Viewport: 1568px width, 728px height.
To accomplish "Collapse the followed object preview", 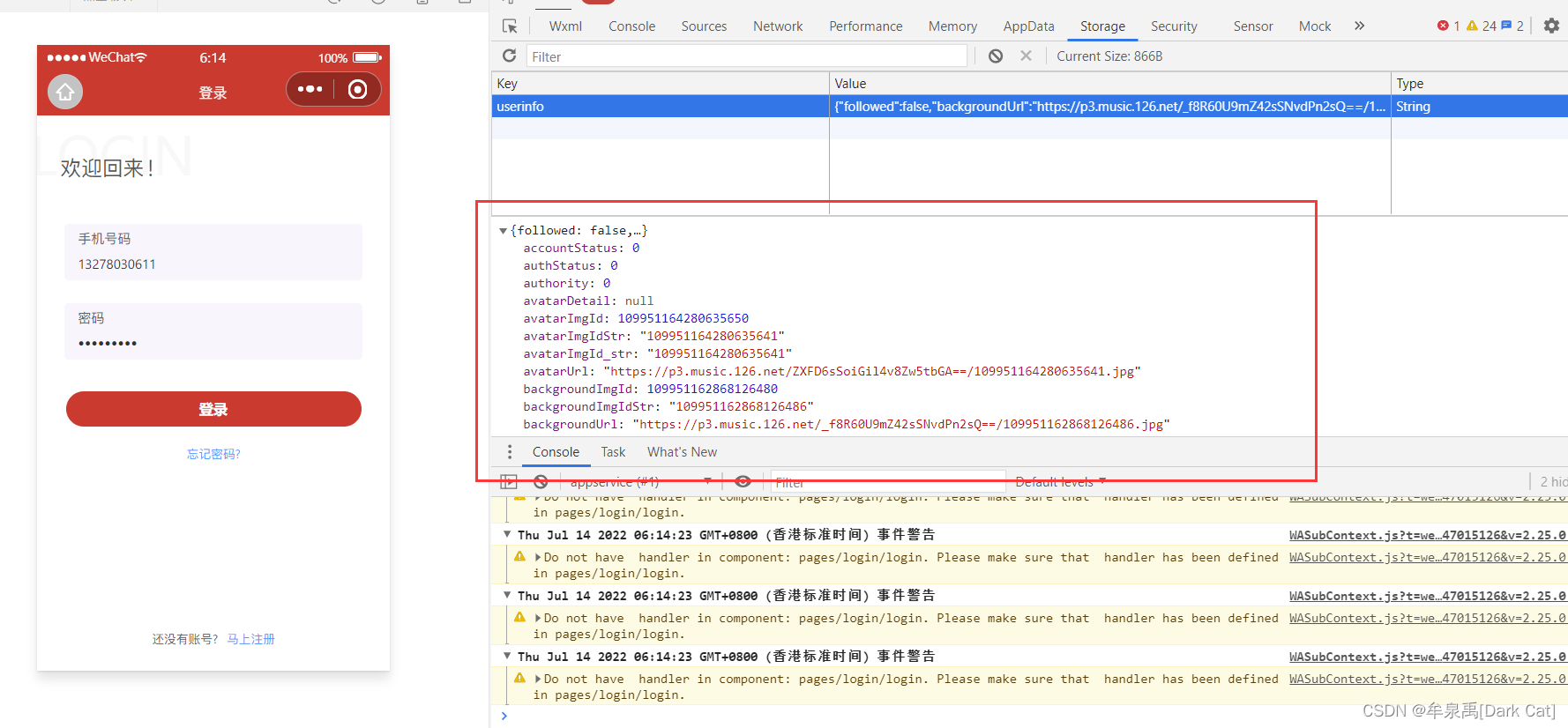I will coord(503,231).
